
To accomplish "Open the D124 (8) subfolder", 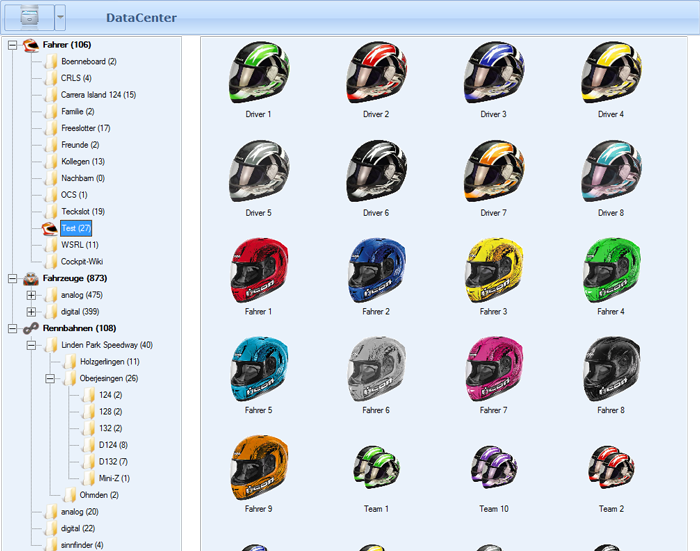I will [x=113, y=445].
